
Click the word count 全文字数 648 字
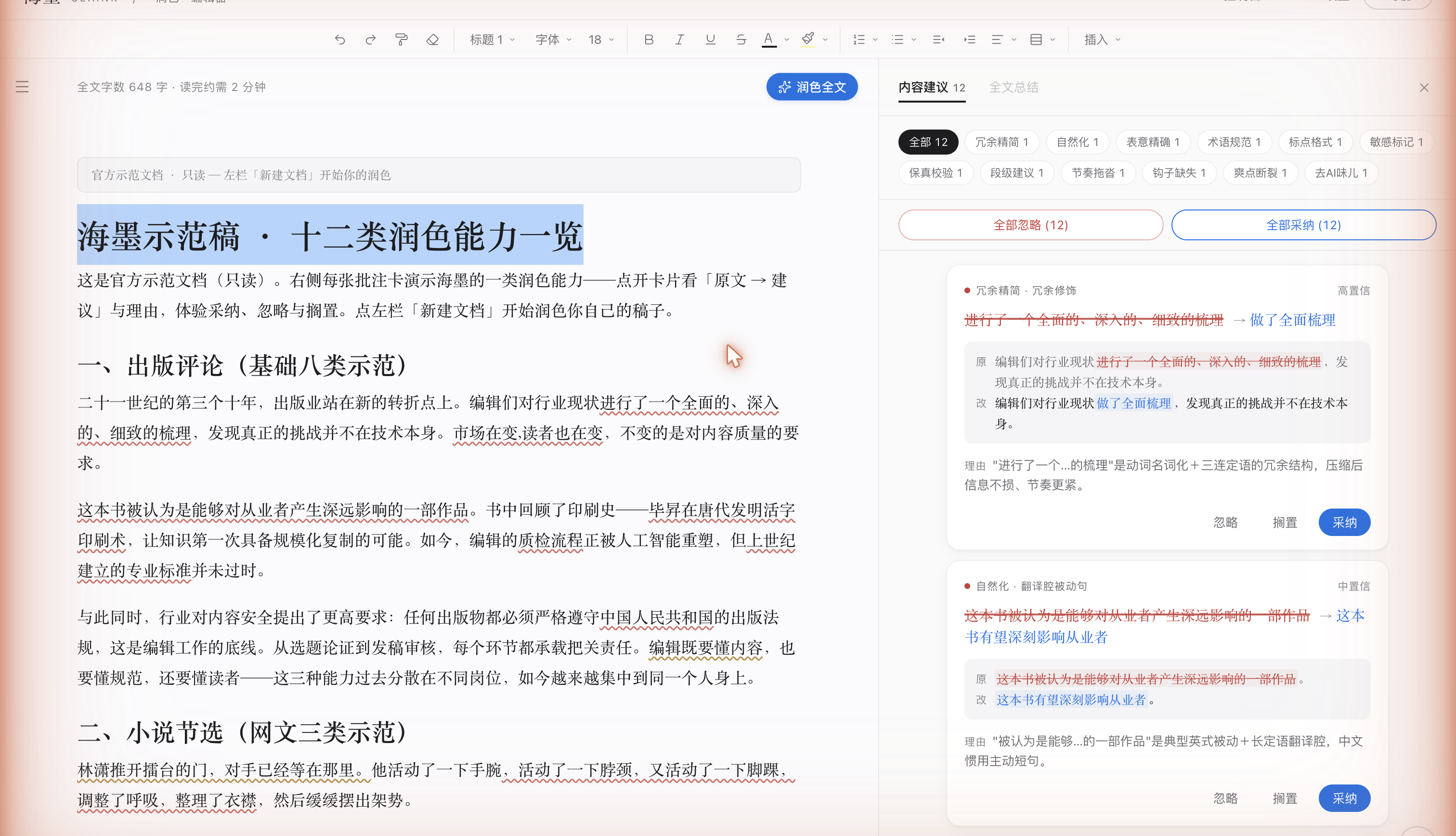[x=122, y=87]
